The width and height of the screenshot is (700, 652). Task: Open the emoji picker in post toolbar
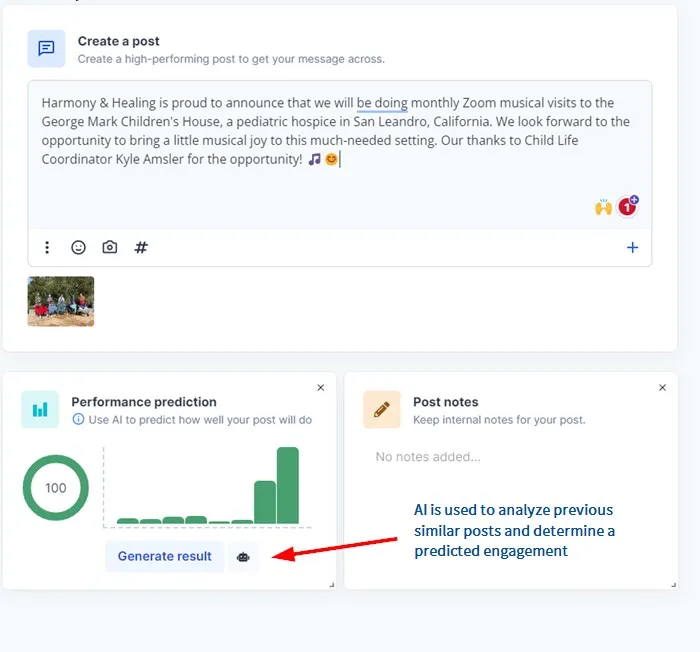(x=78, y=247)
